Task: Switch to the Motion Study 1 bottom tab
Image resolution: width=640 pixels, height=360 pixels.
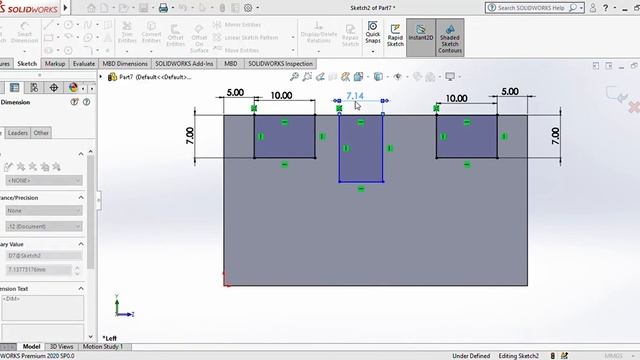Action: (x=102, y=347)
